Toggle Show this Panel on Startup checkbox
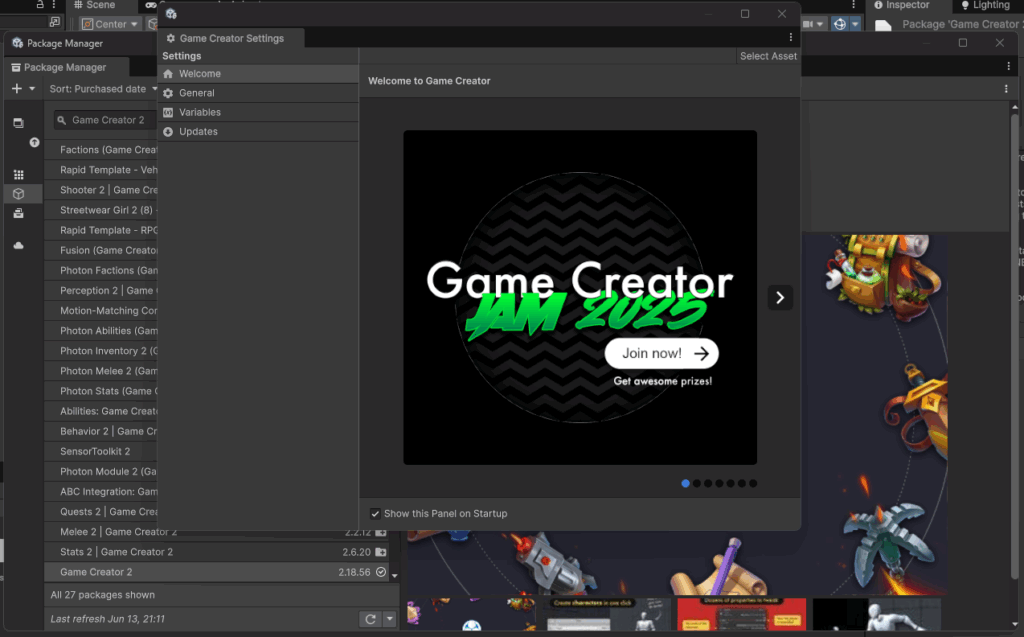 [x=375, y=514]
